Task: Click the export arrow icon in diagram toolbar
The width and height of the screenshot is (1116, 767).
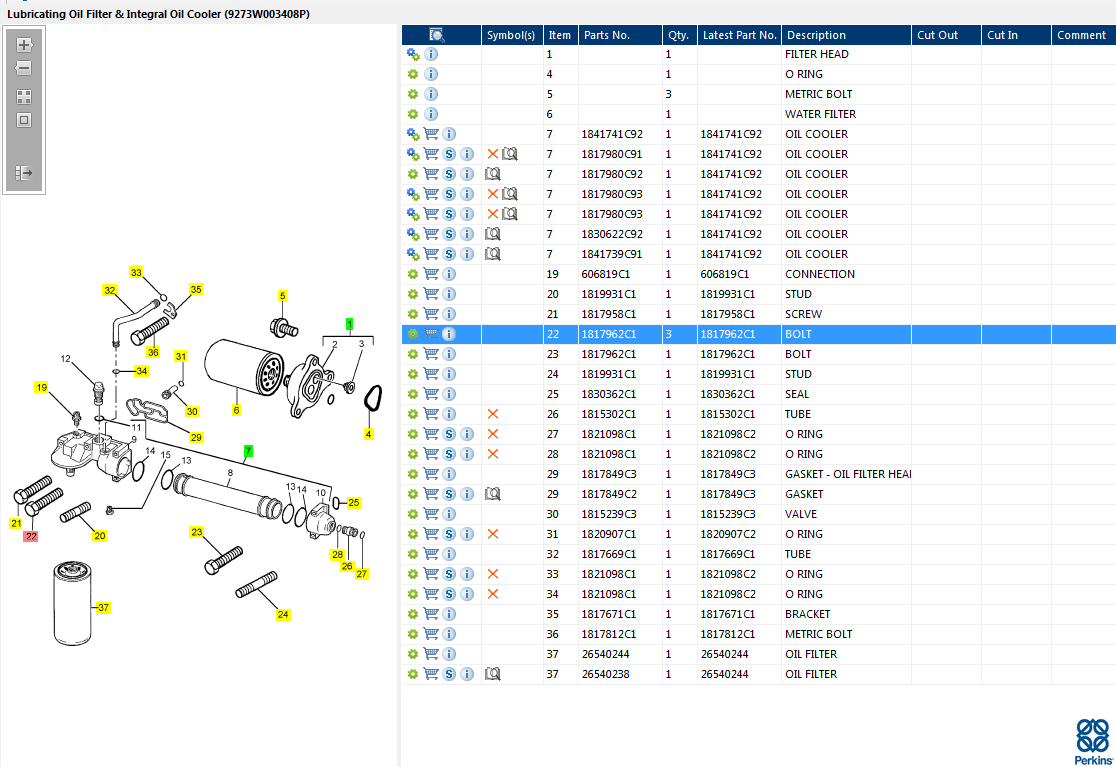Action: coord(24,172)
